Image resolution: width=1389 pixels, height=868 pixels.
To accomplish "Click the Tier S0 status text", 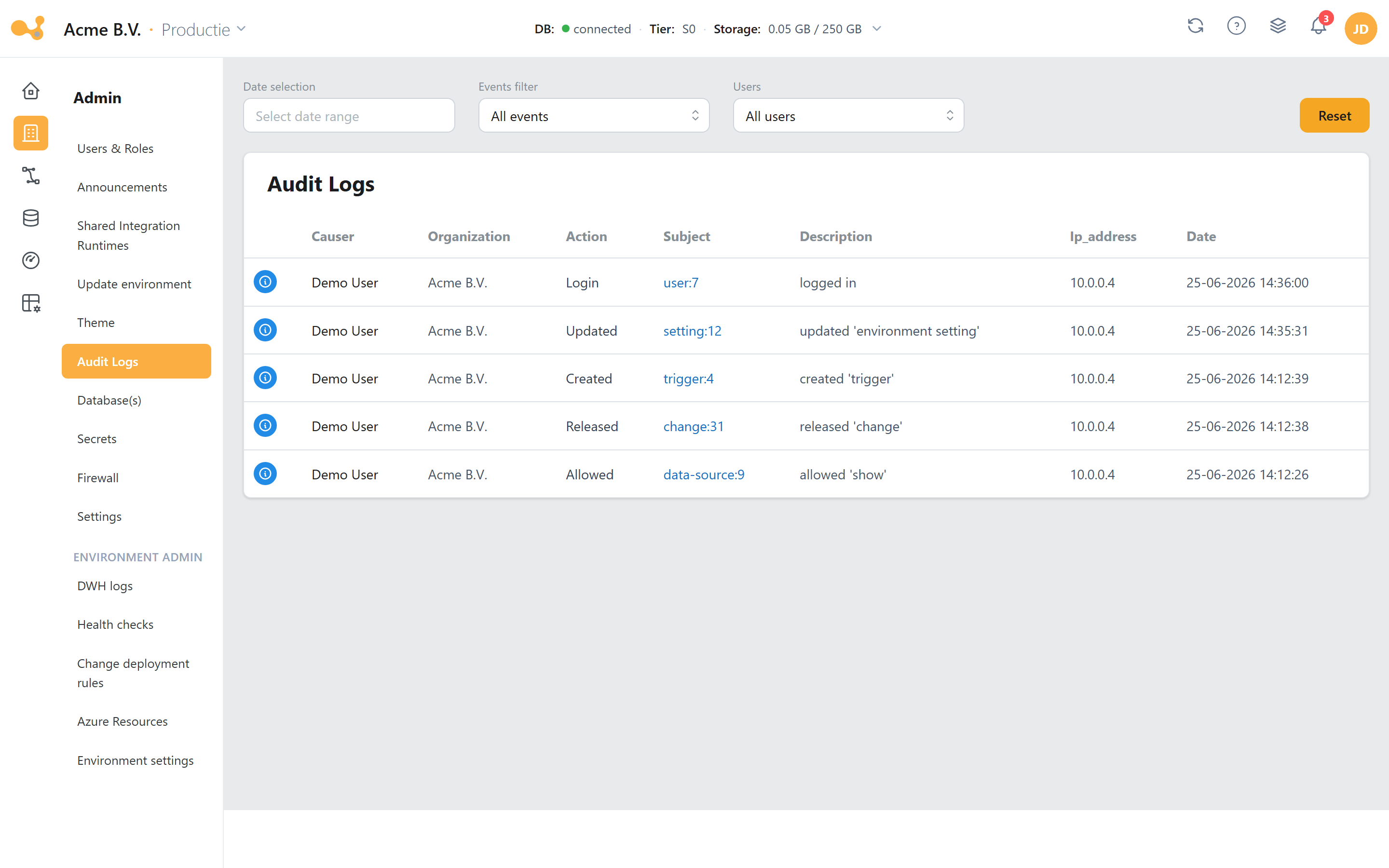I will (672, 29).
